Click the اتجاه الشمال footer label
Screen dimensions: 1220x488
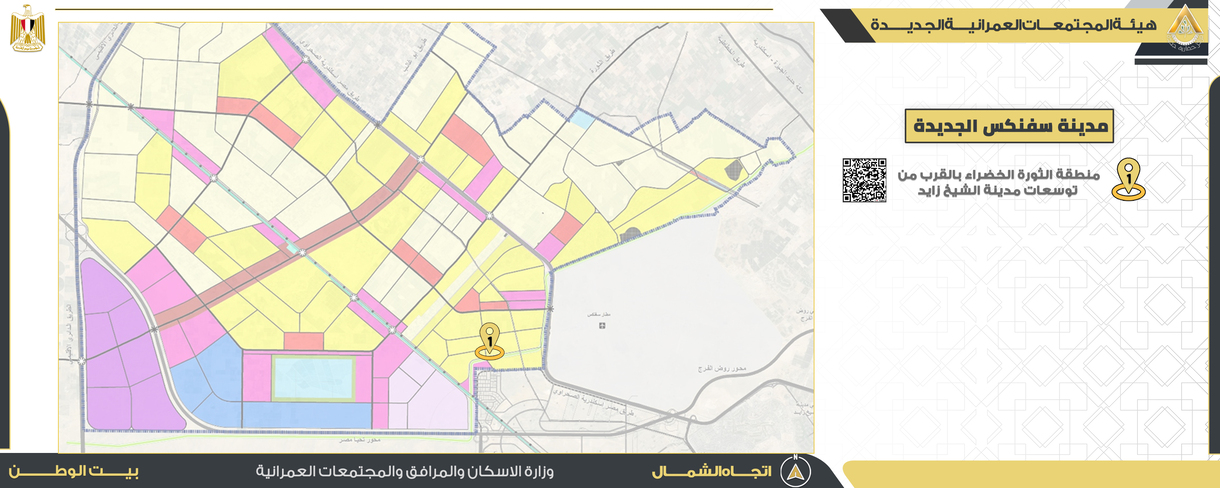click(712, 471)
